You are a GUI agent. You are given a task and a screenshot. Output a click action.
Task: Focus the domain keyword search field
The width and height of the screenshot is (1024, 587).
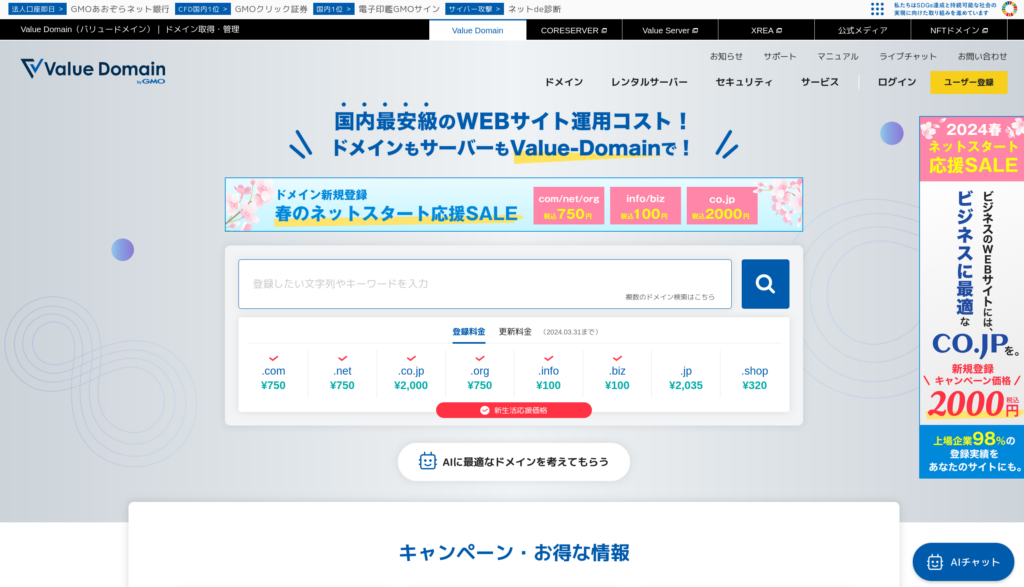pyautogui.click(x=485, y=284)
